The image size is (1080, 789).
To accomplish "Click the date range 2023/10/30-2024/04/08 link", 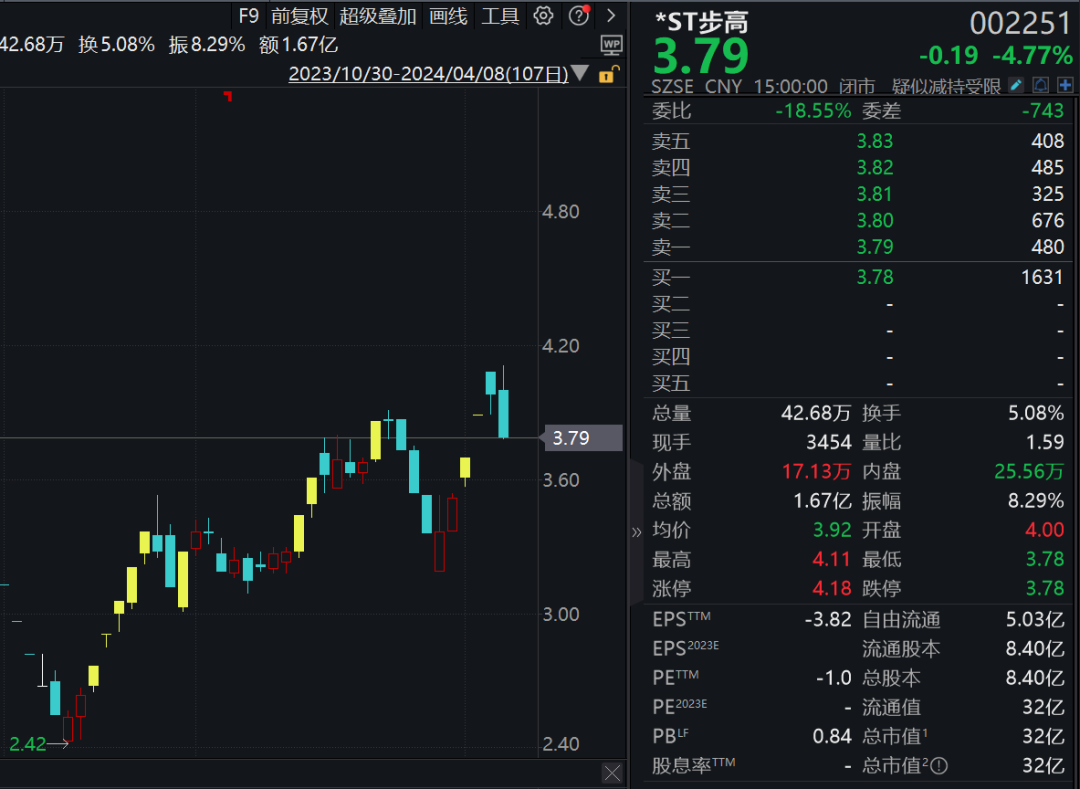I will click(x=428, y=74).
